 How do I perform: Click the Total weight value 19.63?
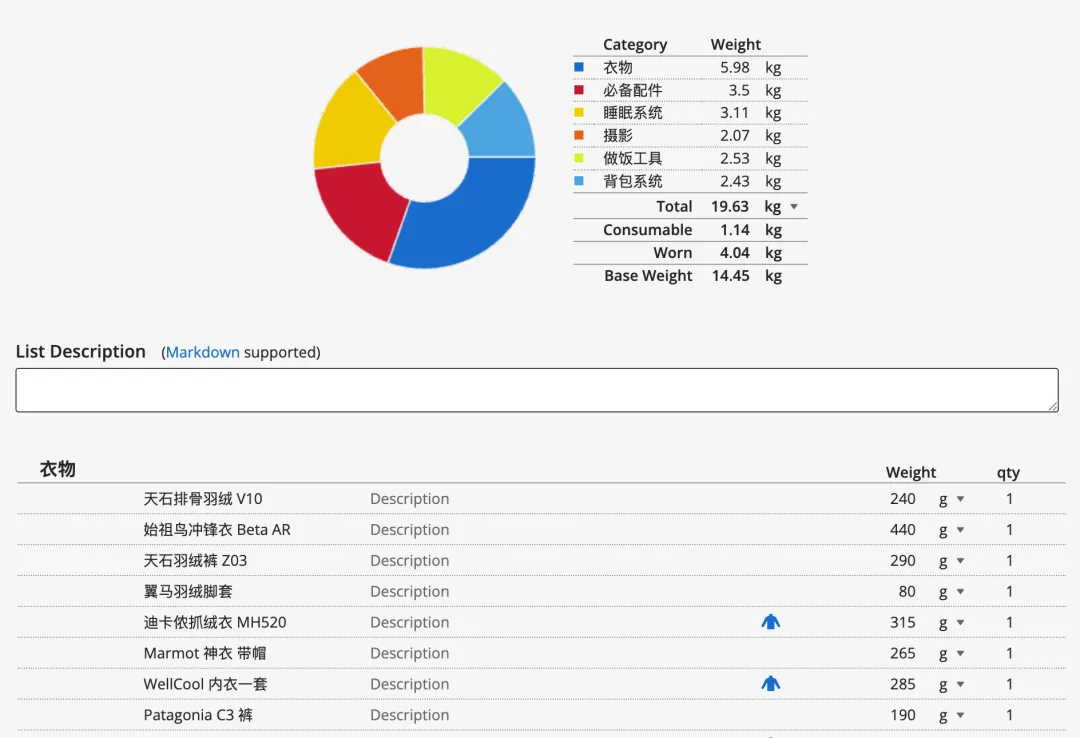click(x=729, y=207)
